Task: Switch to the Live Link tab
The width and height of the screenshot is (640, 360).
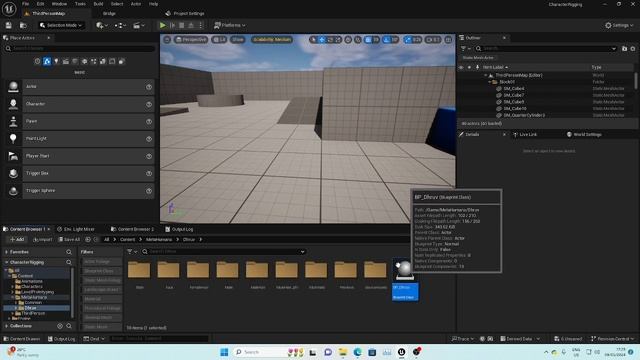Action: pyautogui.click(x=525, y=134)
